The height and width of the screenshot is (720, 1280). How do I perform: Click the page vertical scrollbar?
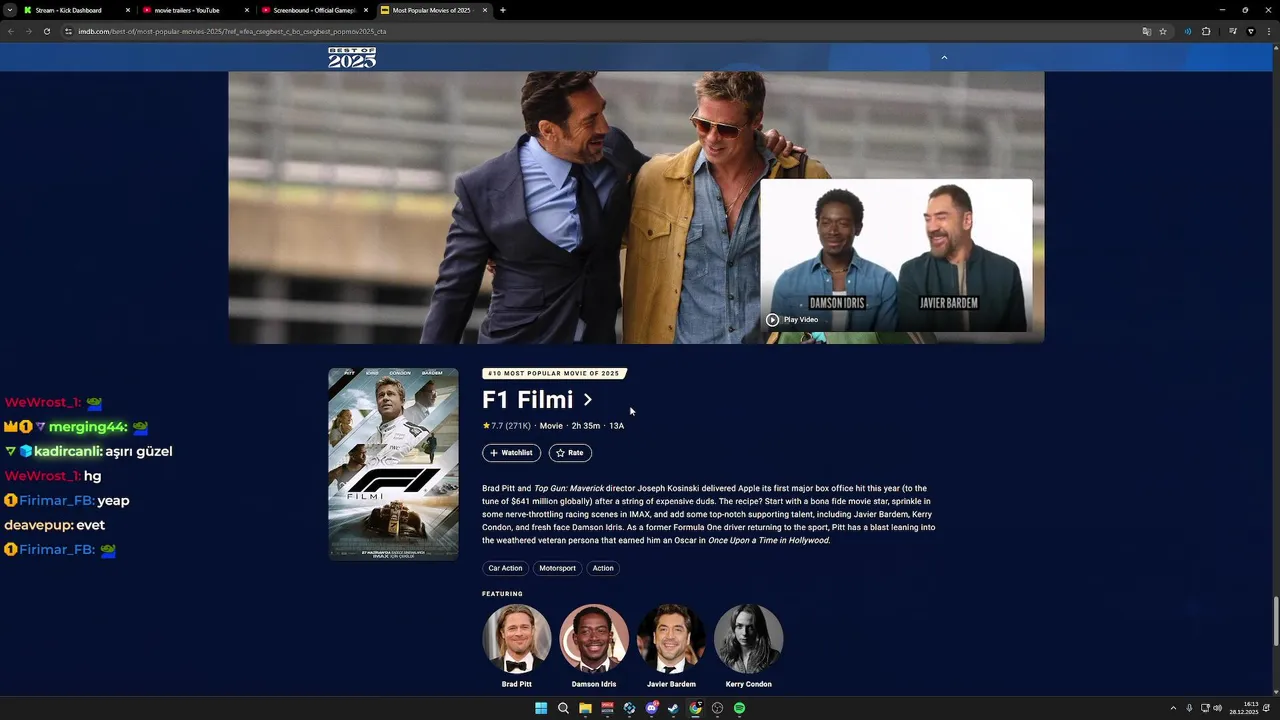tap(1275, 622)
